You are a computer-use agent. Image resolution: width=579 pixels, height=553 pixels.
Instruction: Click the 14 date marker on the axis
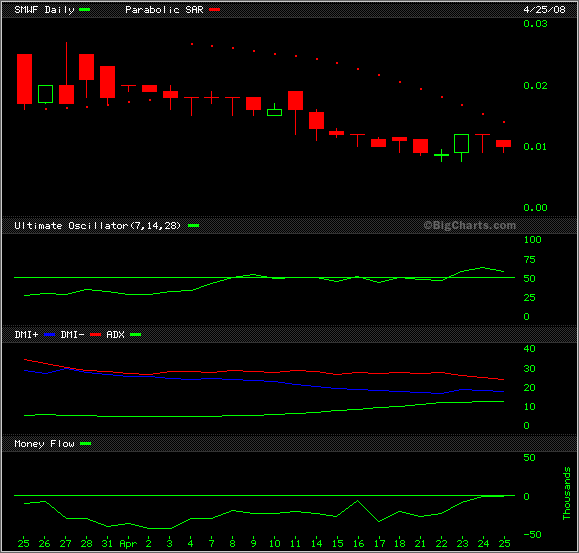pos(316,543)
